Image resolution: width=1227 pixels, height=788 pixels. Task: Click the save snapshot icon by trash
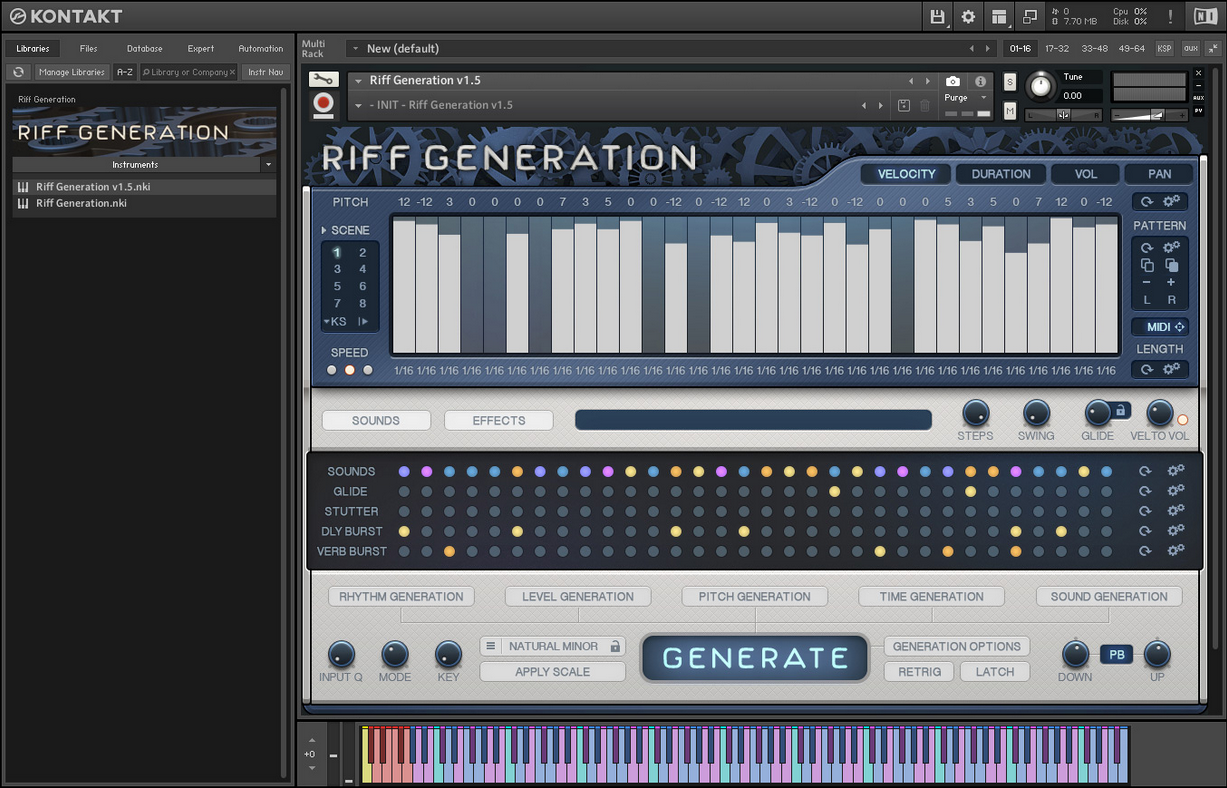point(904,105)
